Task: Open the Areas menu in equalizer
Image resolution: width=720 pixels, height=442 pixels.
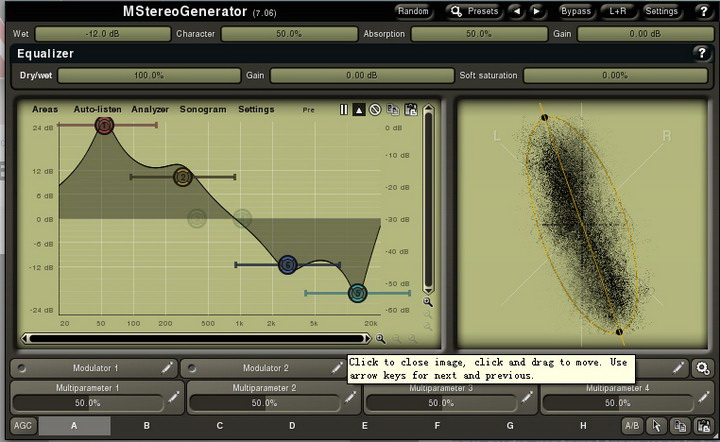Action: [45, 109]
